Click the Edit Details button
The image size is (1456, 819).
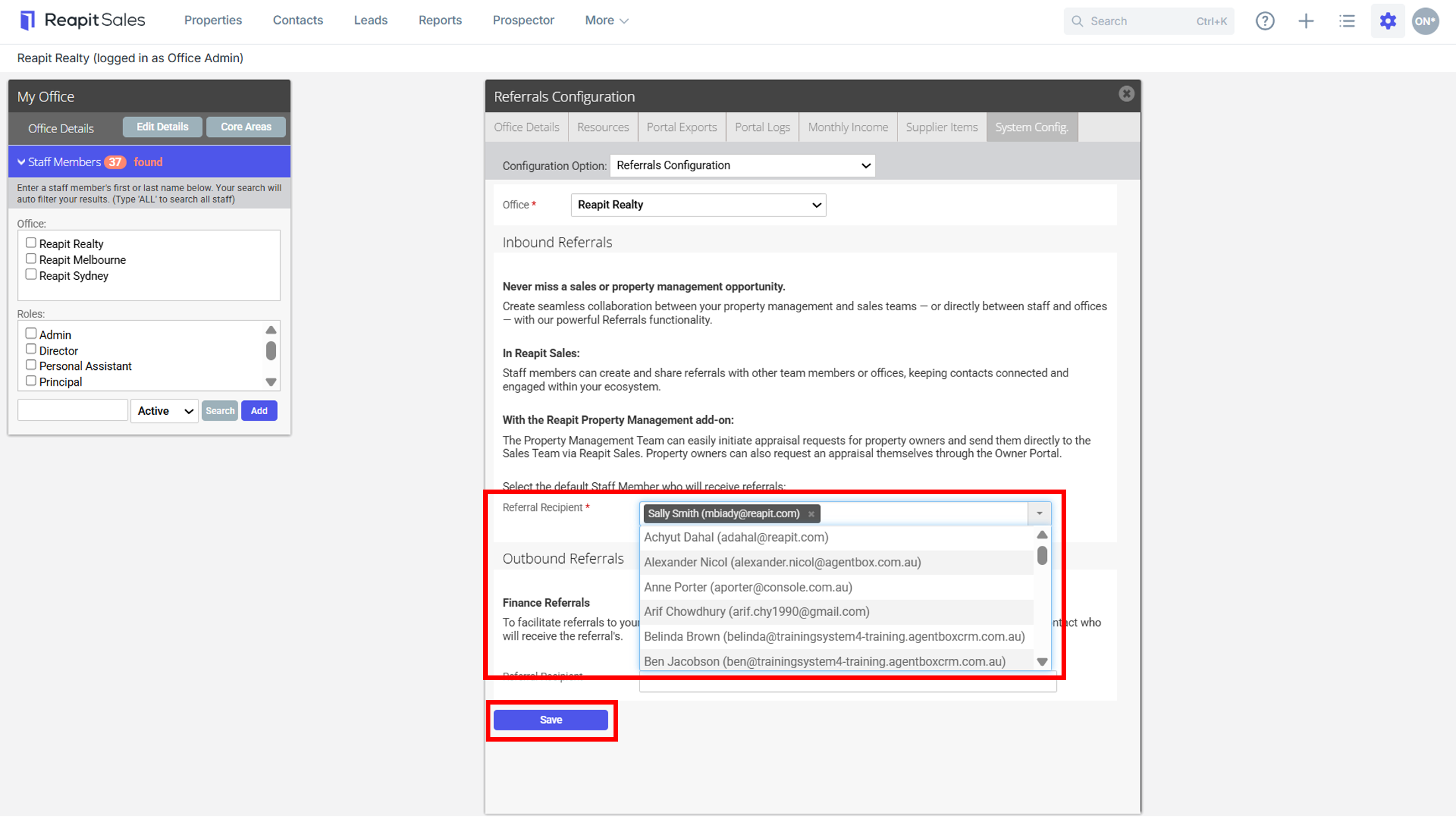pos(162,127)
